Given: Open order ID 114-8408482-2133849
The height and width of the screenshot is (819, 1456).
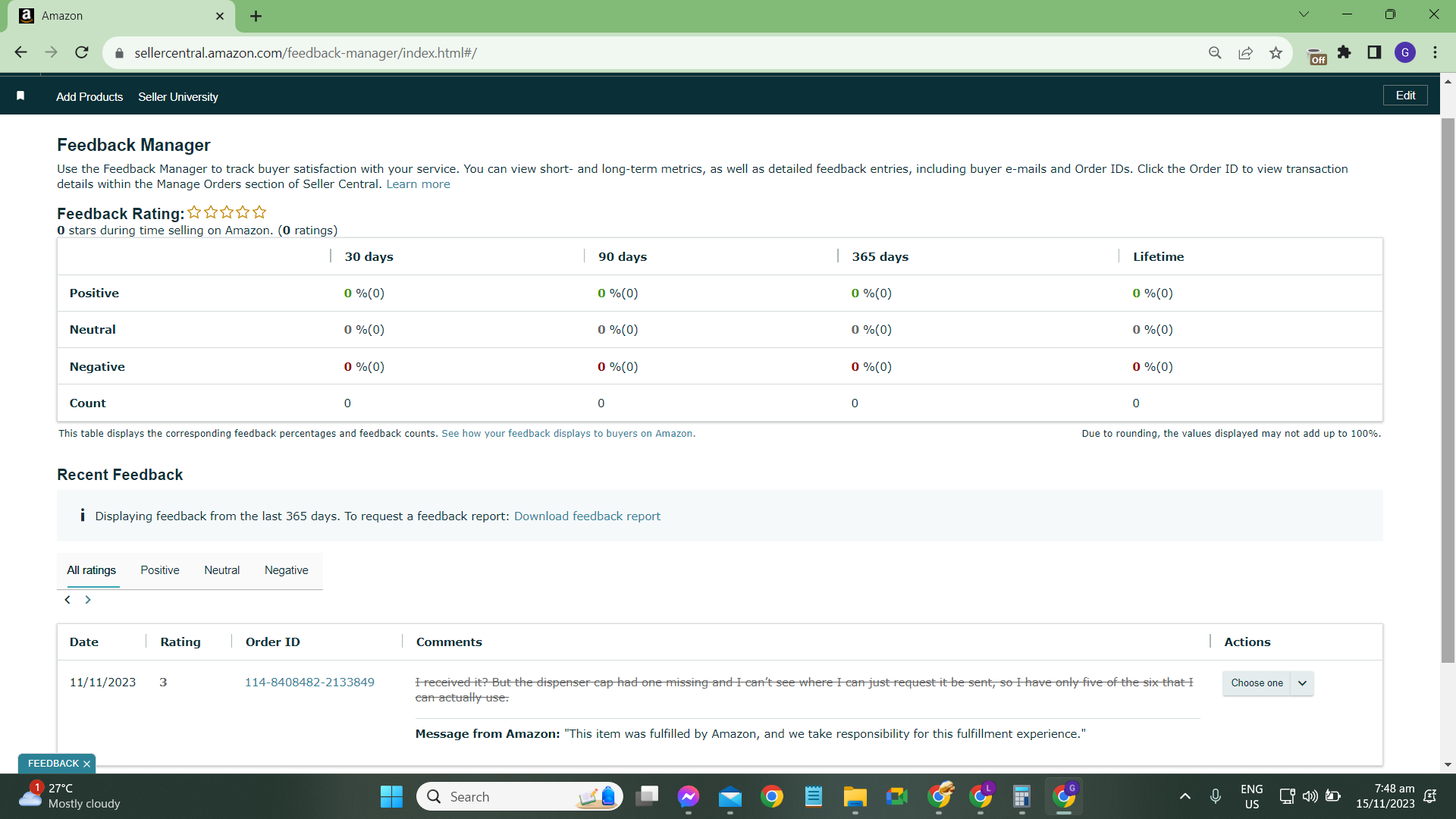Looking at the screenshot, I should (309, 682).
